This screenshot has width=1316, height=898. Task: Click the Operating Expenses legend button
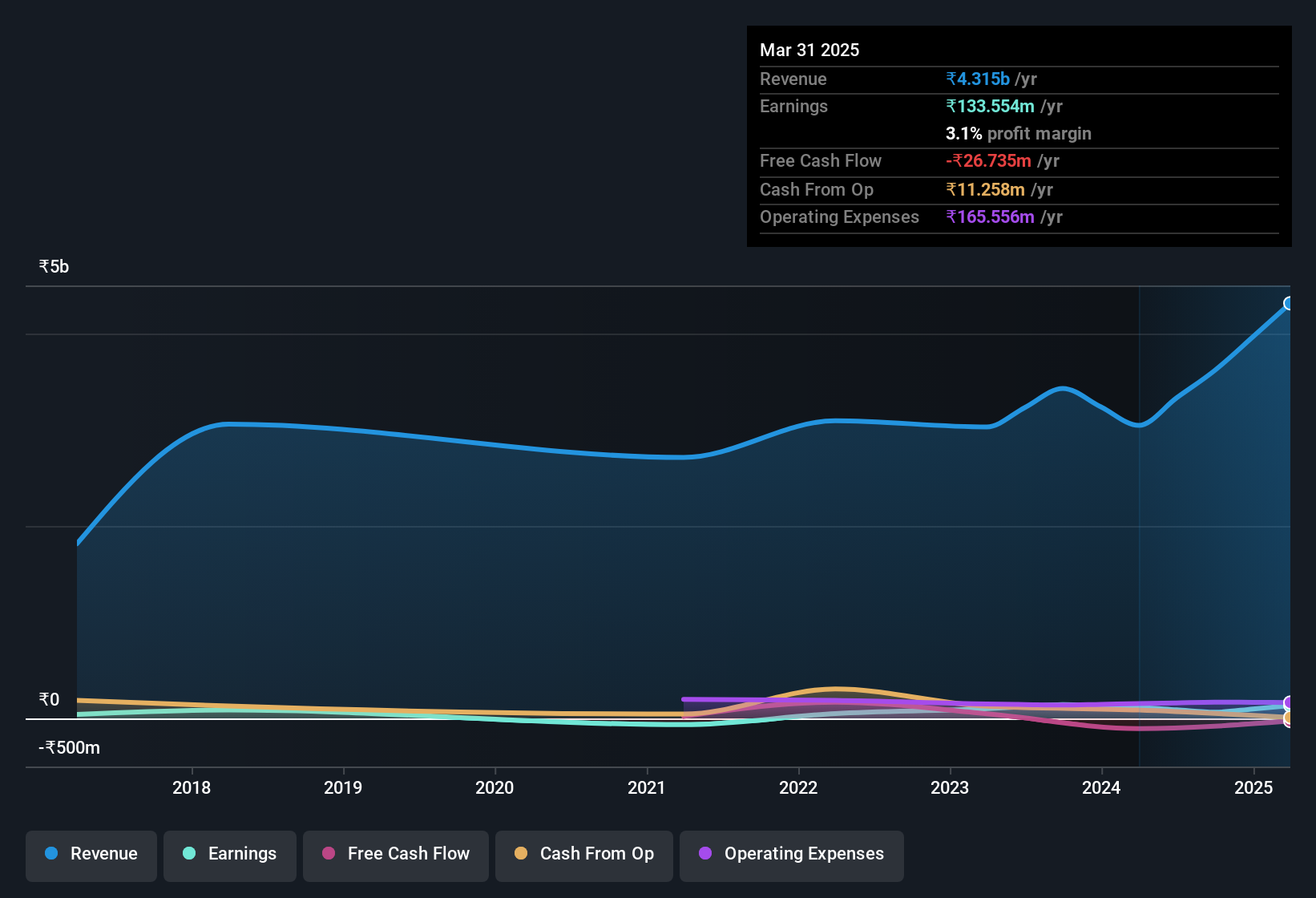pos(791,854)
